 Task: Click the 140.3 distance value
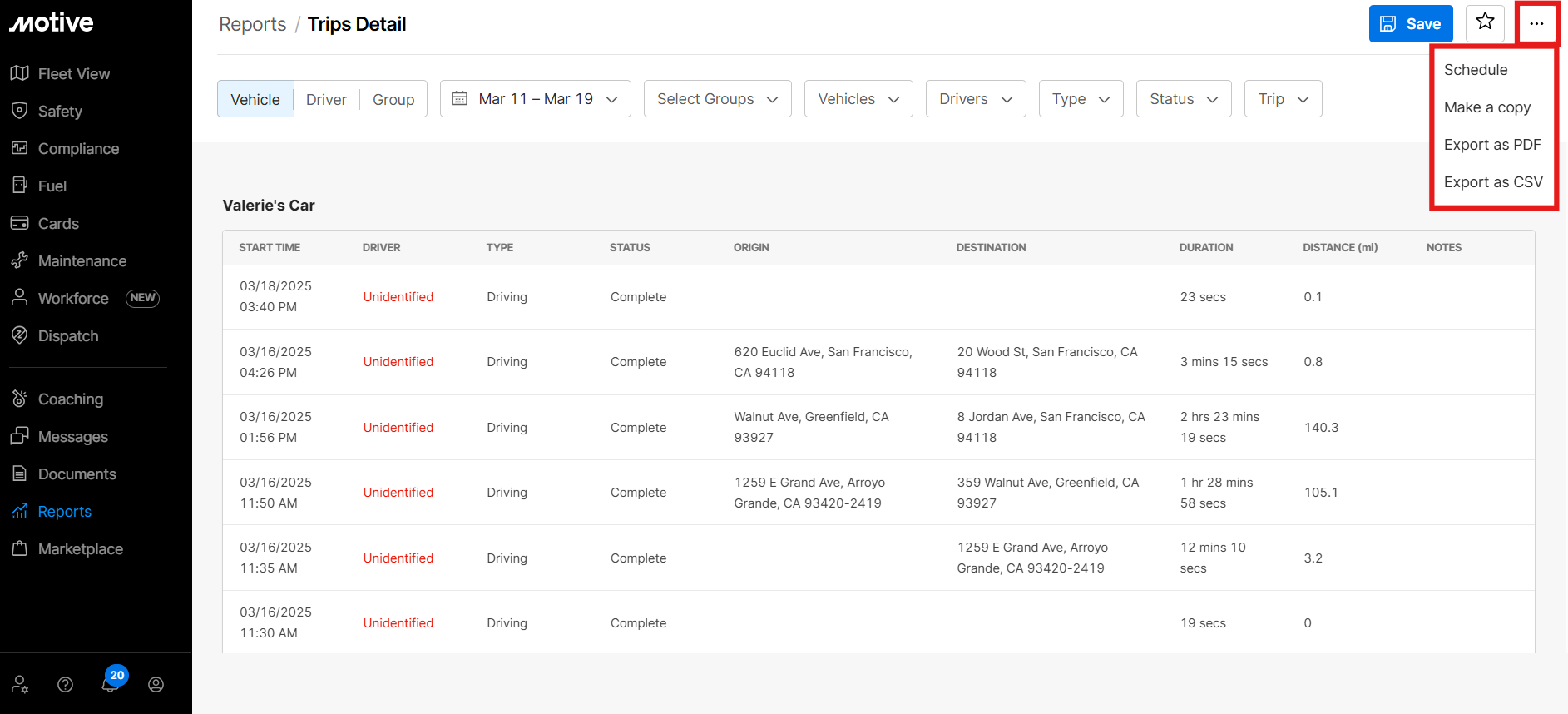click(1321, 427)
